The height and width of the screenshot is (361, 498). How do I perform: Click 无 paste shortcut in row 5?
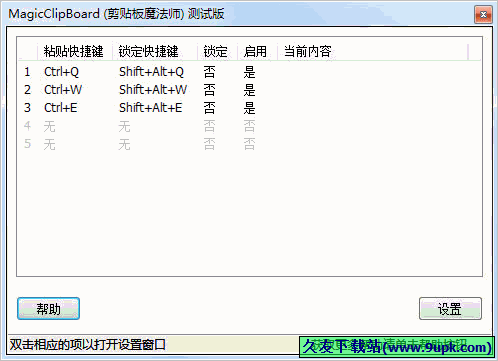pyautogui.click(x=49, y=144)
